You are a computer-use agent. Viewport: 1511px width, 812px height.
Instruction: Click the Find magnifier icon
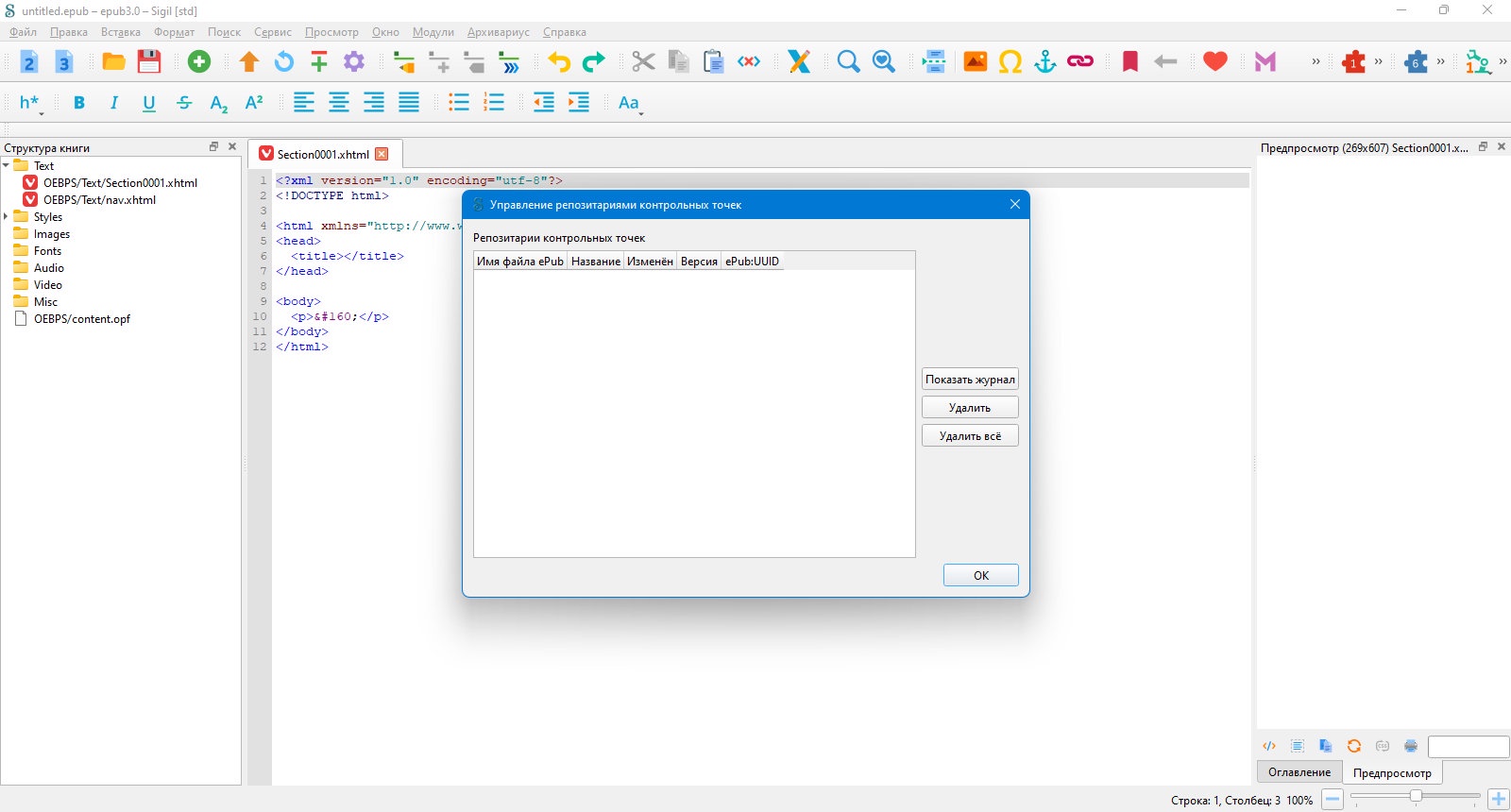coord(849,62)
